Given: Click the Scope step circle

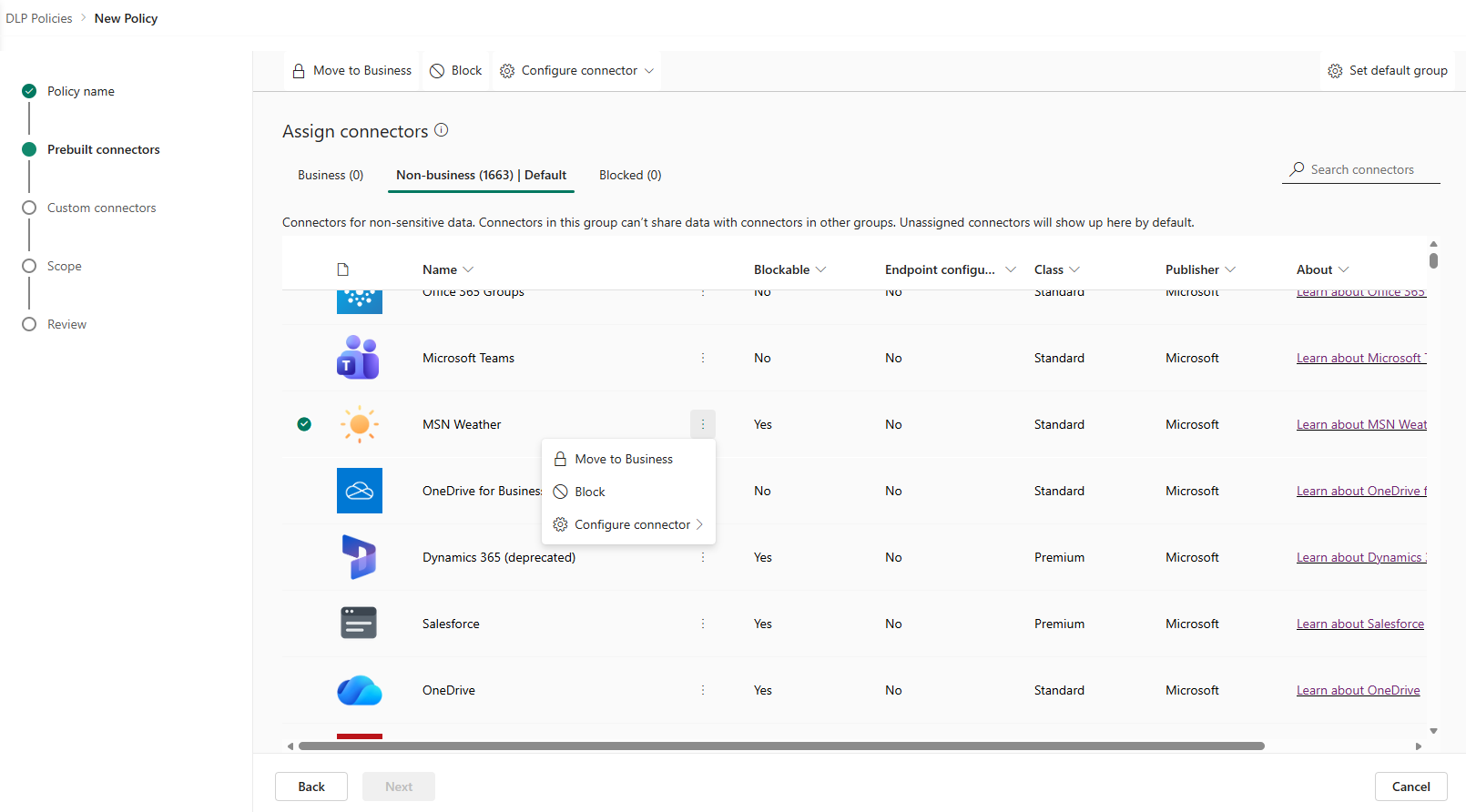Looking at the screenshot, I should (29, 266).
